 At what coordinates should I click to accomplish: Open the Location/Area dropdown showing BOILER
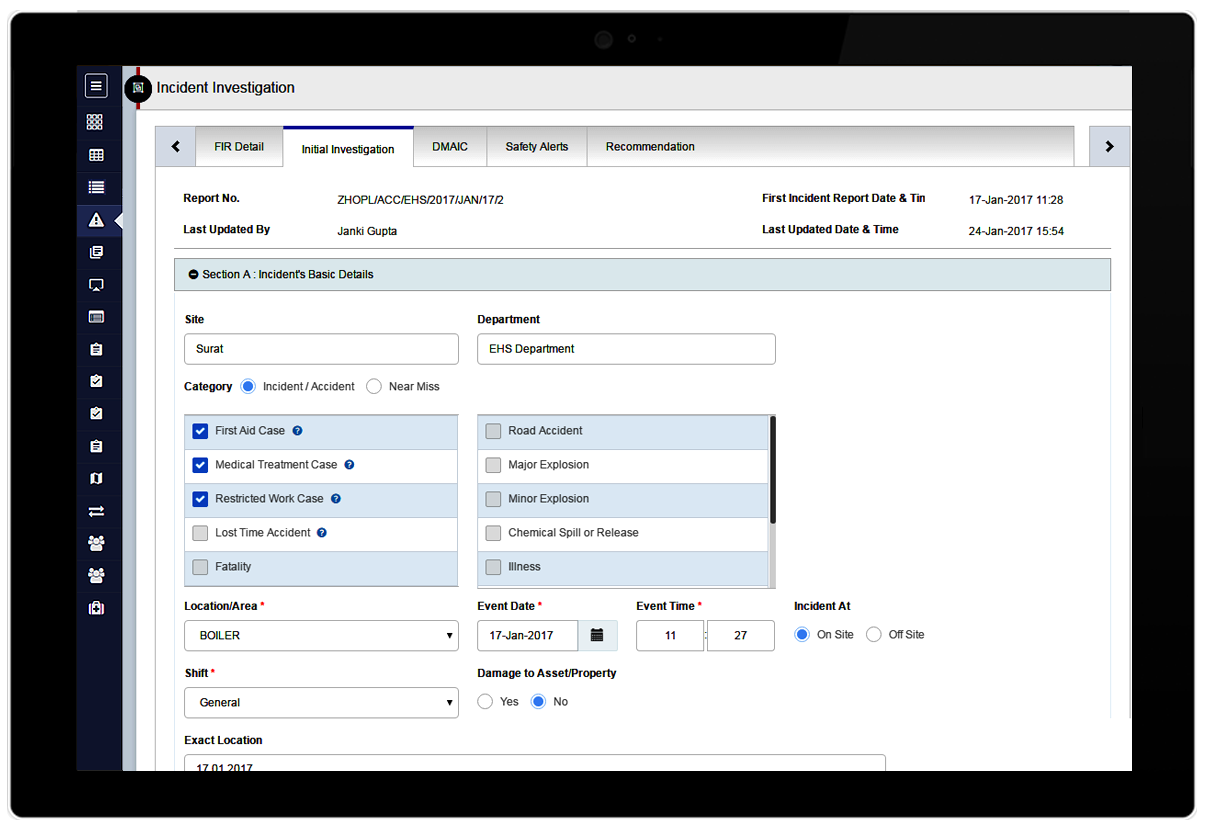click(321, 636)
